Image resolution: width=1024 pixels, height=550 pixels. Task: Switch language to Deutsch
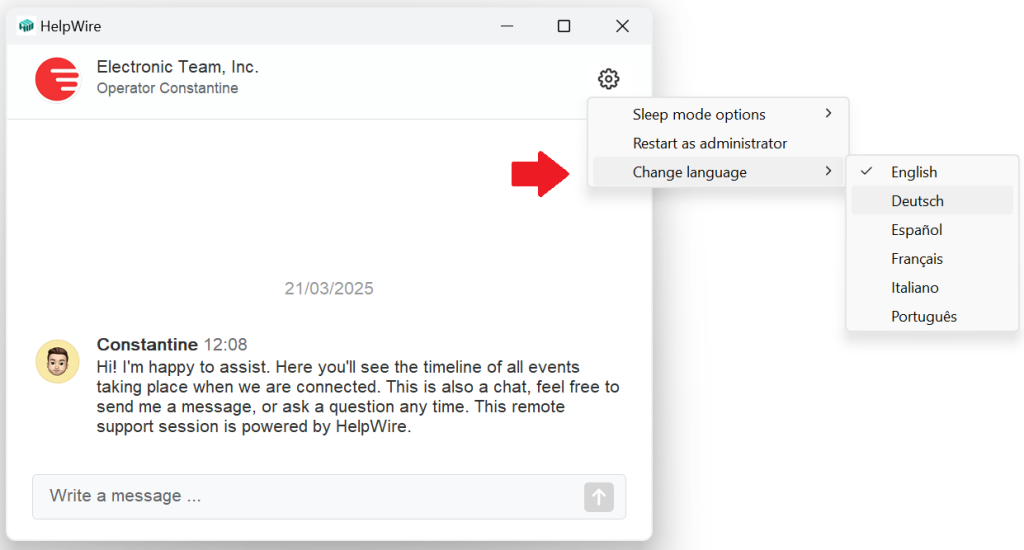point(932,201)
